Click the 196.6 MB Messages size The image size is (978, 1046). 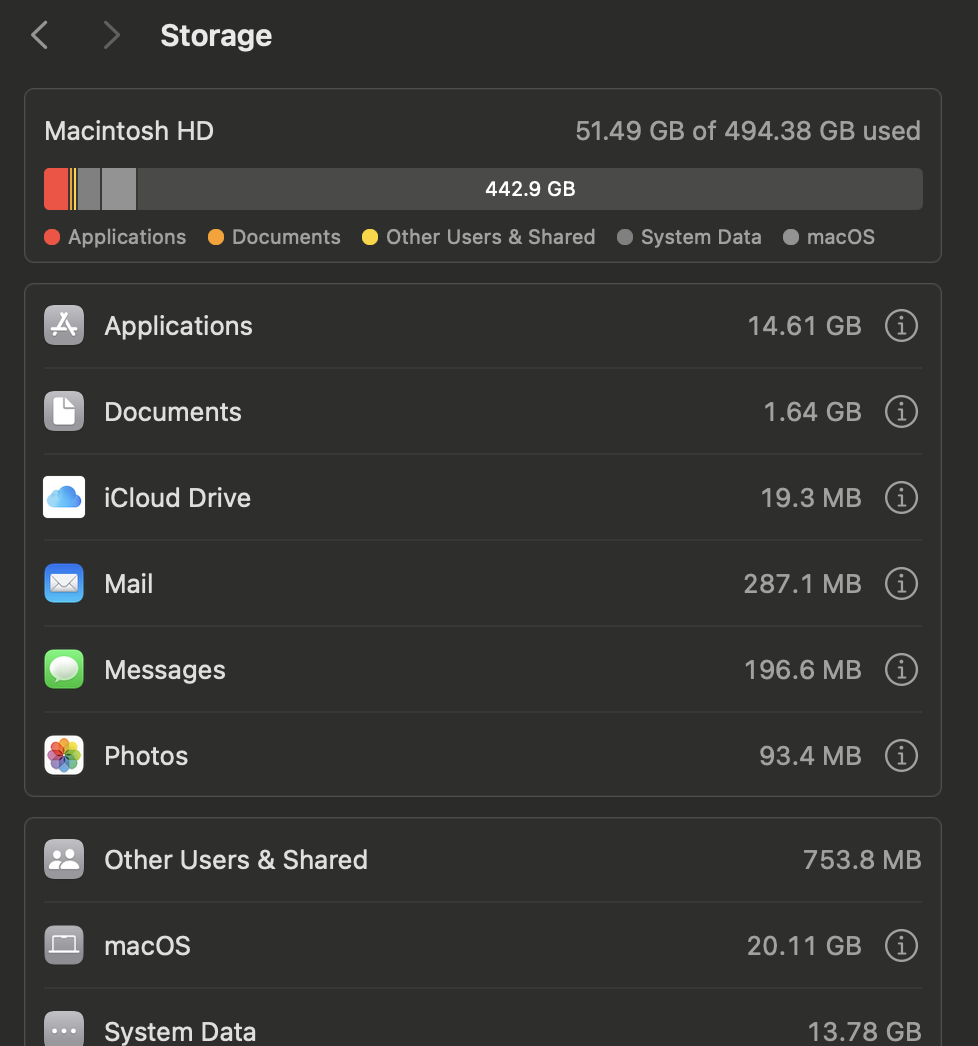[803, 670]
